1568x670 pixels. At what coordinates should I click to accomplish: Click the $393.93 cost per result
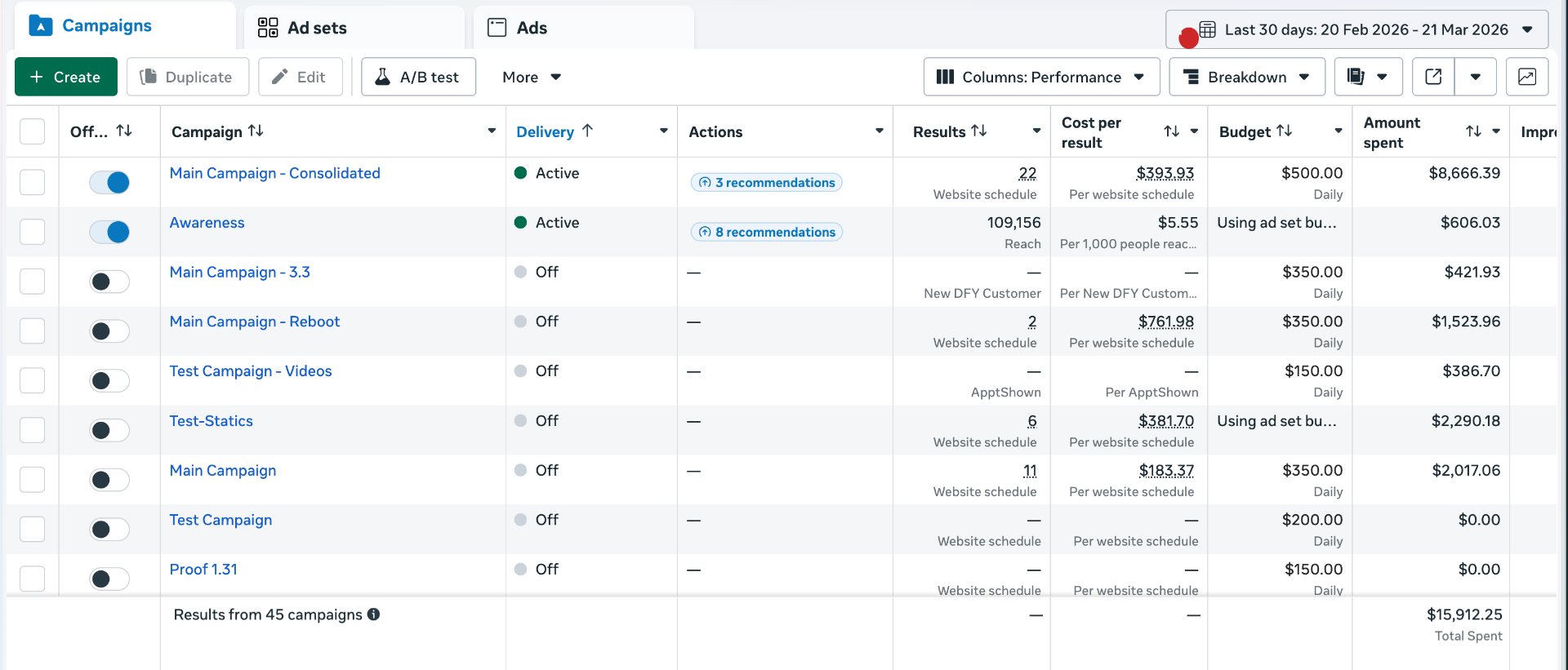[x=1165, y=173]
